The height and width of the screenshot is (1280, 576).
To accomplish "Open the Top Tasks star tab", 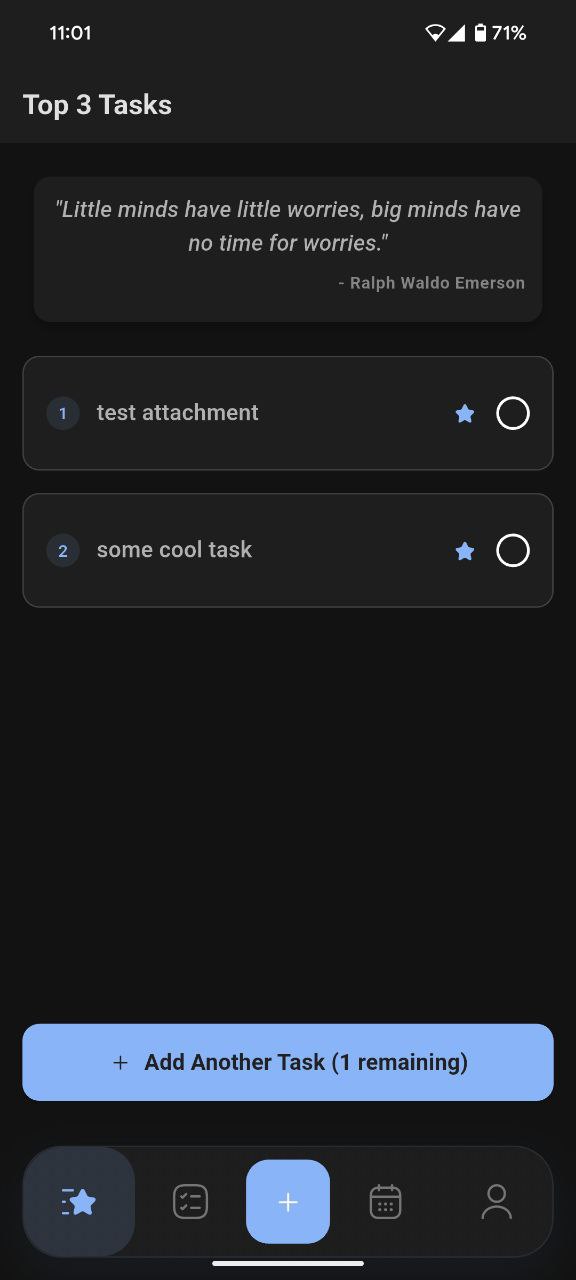I will (x=79, y=1201).
